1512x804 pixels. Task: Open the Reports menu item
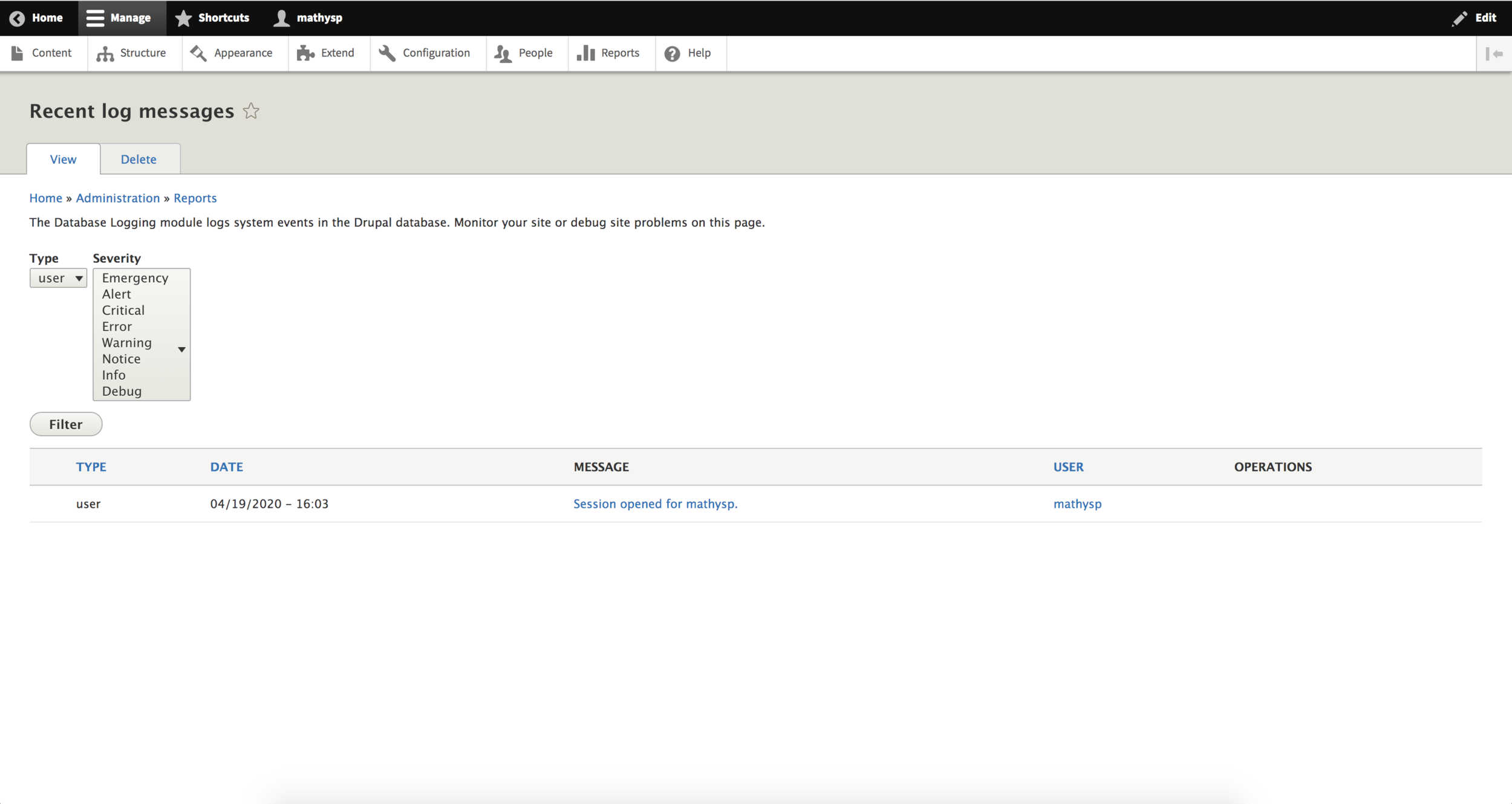tap(608, 53)
